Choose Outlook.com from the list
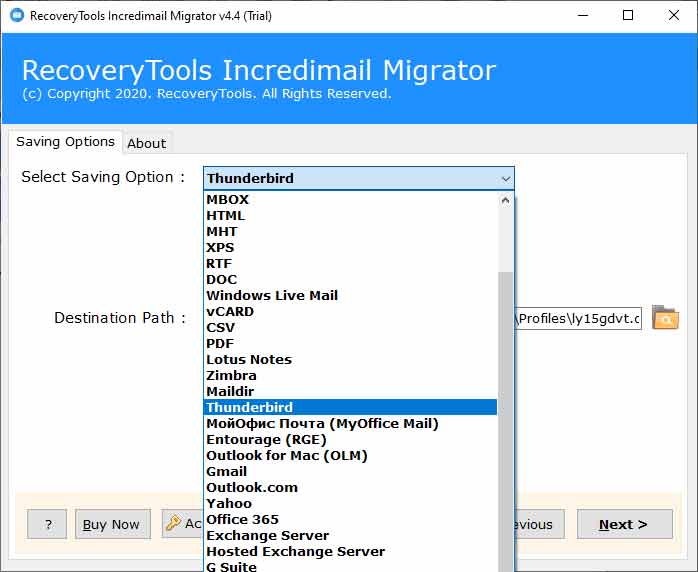Viewport: 698px width, 572px height. coord(350,487)
